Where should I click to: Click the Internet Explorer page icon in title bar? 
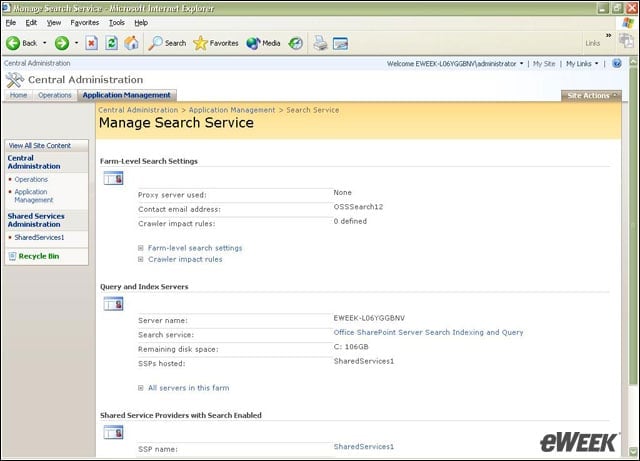tap(7, 8)
